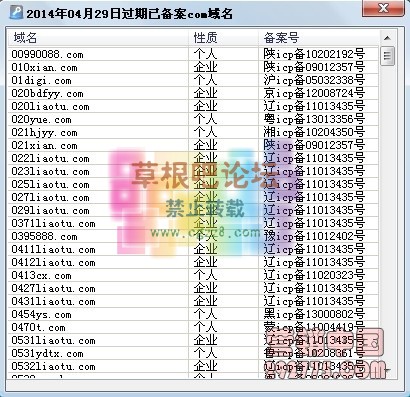
Task: Click the scrollbar up arrow
Action: pyautogui.click(x=387, y=38)
